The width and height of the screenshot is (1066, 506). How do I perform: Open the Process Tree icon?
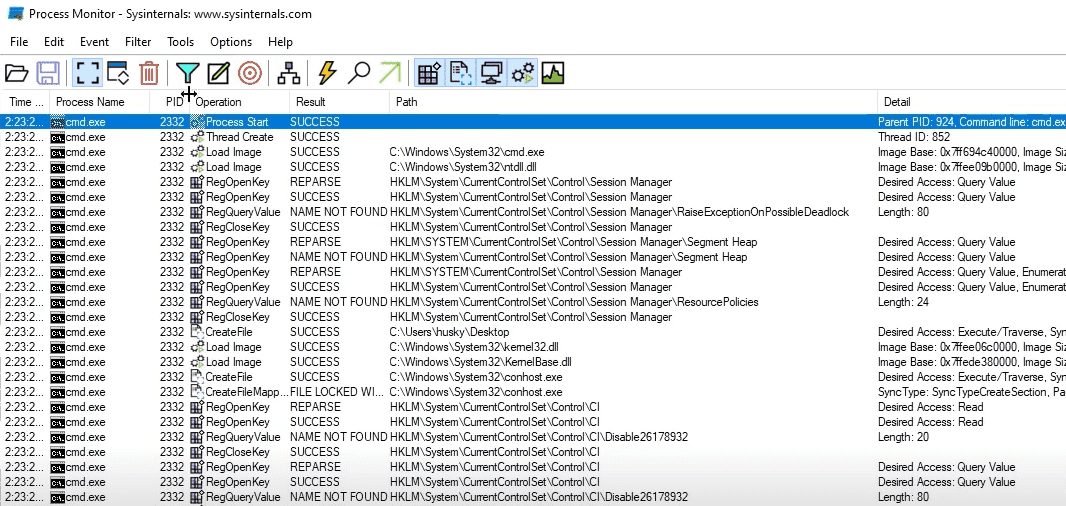coord(289,73)
